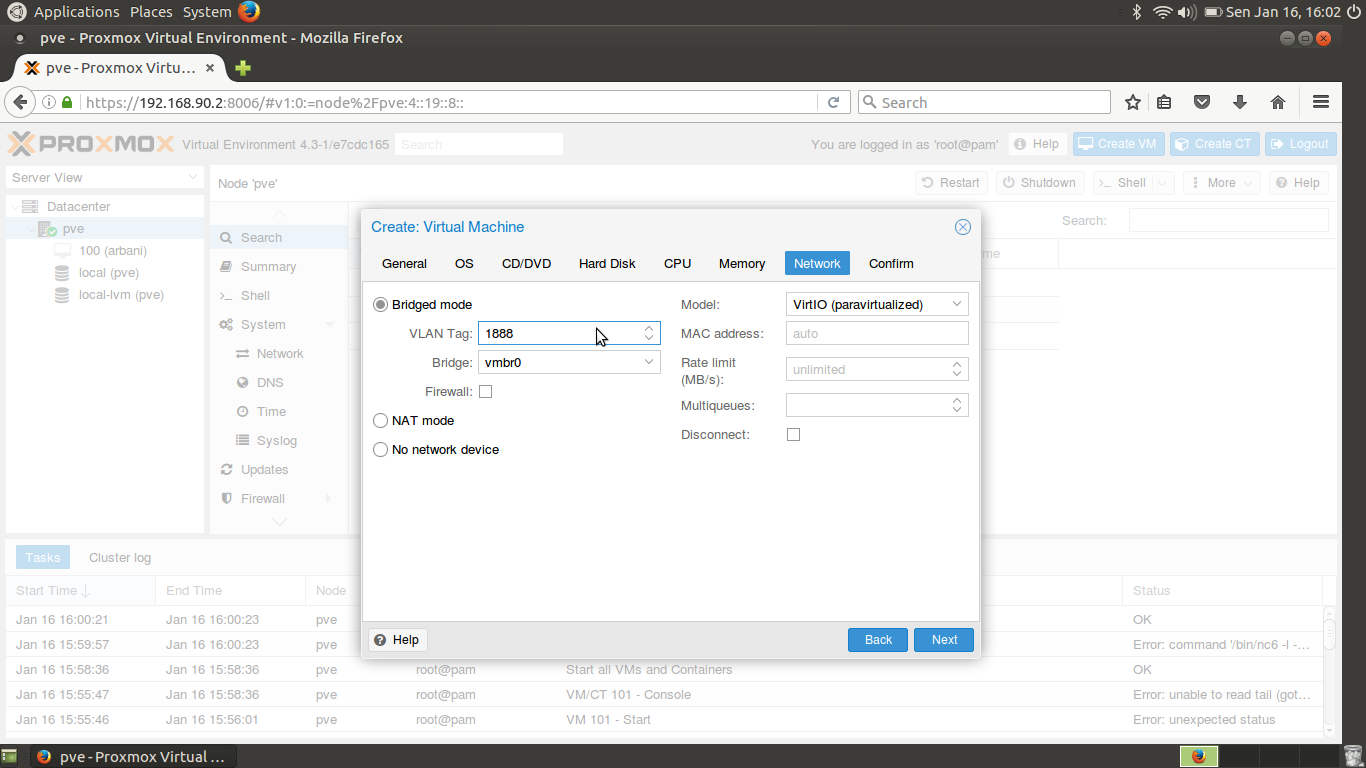Go back with the browser back arrow
Screen dimensions: 1366x768
tap(20, 102)
